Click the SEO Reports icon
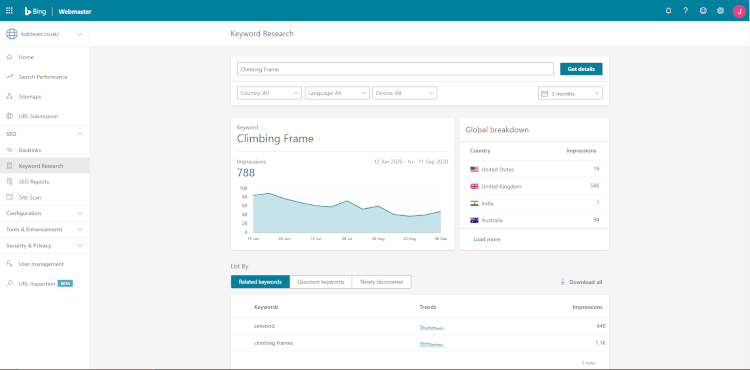This screenshot has width=750, height=370. pyautogui.click(x=10, y=182)
